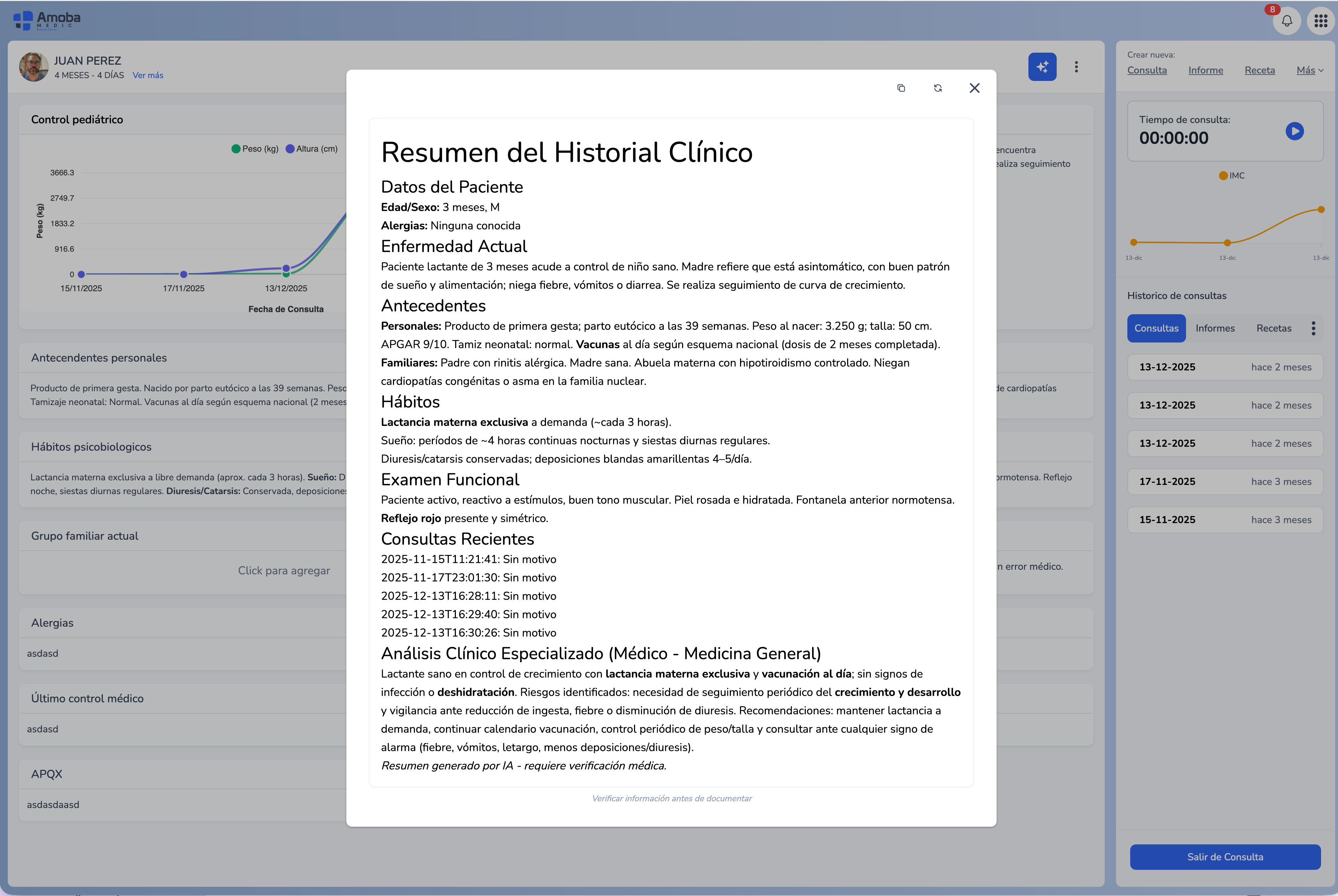Click the Amoba Medic logo

pos(47,21)
